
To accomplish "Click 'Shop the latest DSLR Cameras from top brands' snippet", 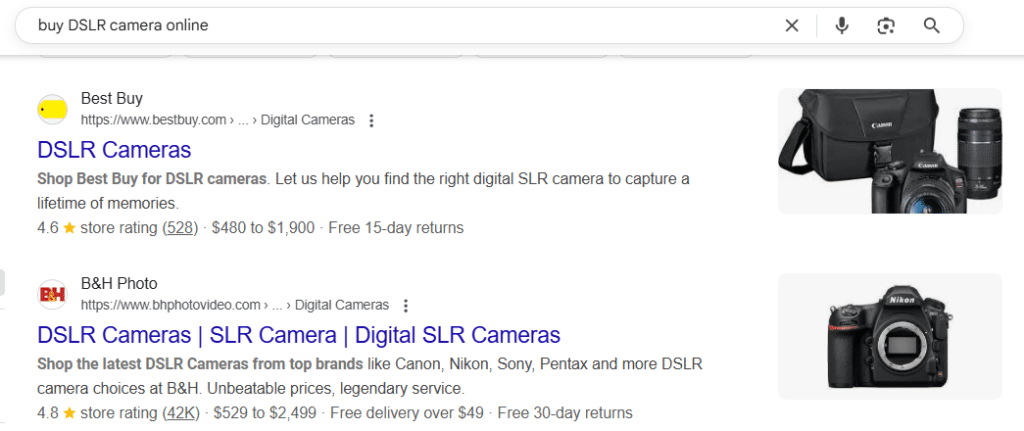I will [200, 364].
